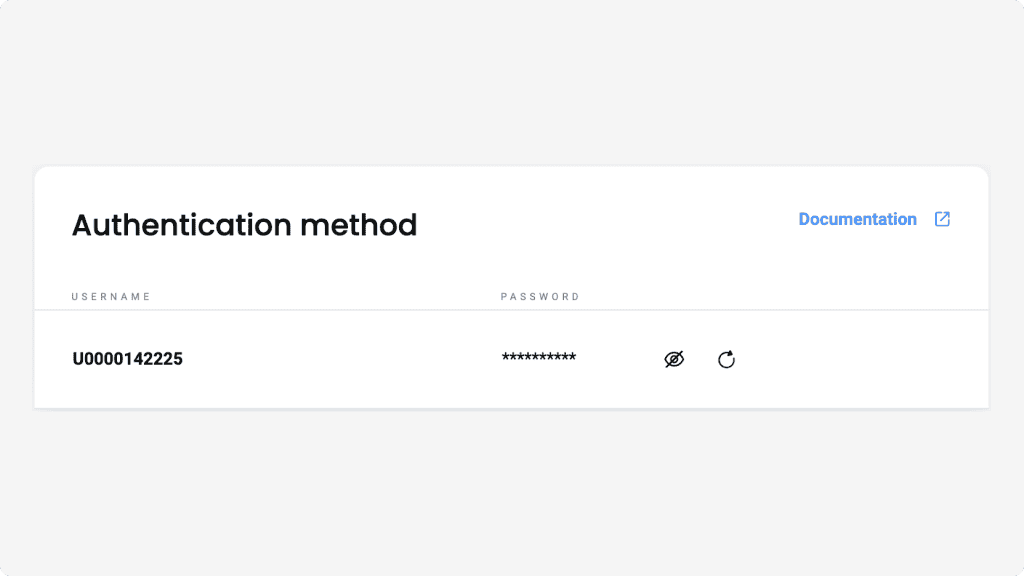
Task: Reset credentials with the circular arrow icon
Action: tap(727, 359)
